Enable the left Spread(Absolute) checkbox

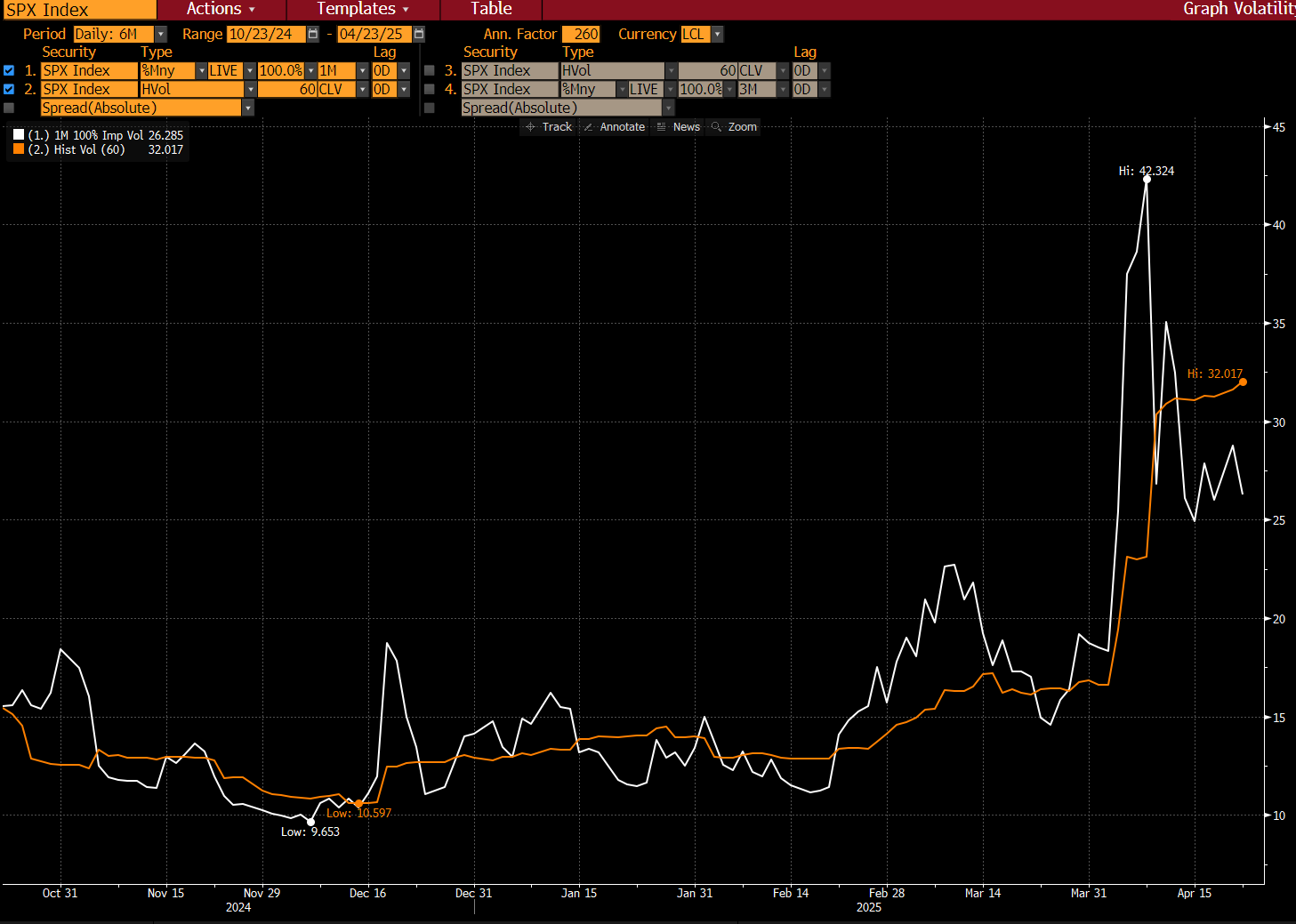[9, 108]
